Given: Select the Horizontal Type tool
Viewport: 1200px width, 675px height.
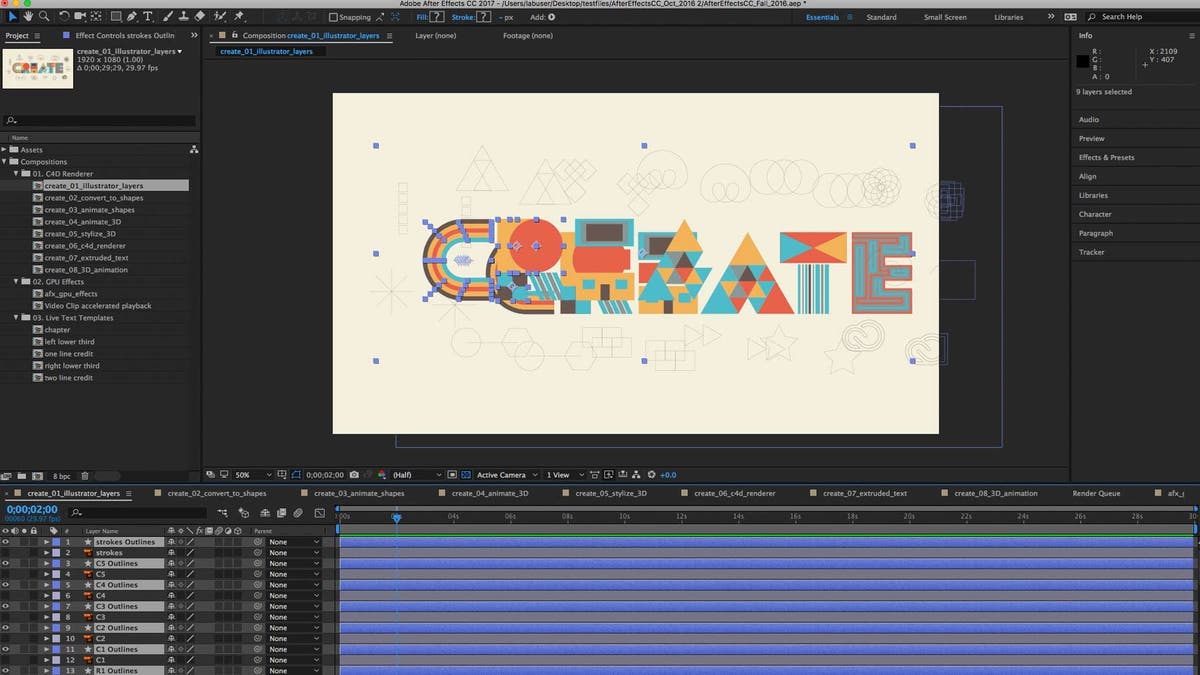Looking at the screenshot, I should tap(146, 16).
